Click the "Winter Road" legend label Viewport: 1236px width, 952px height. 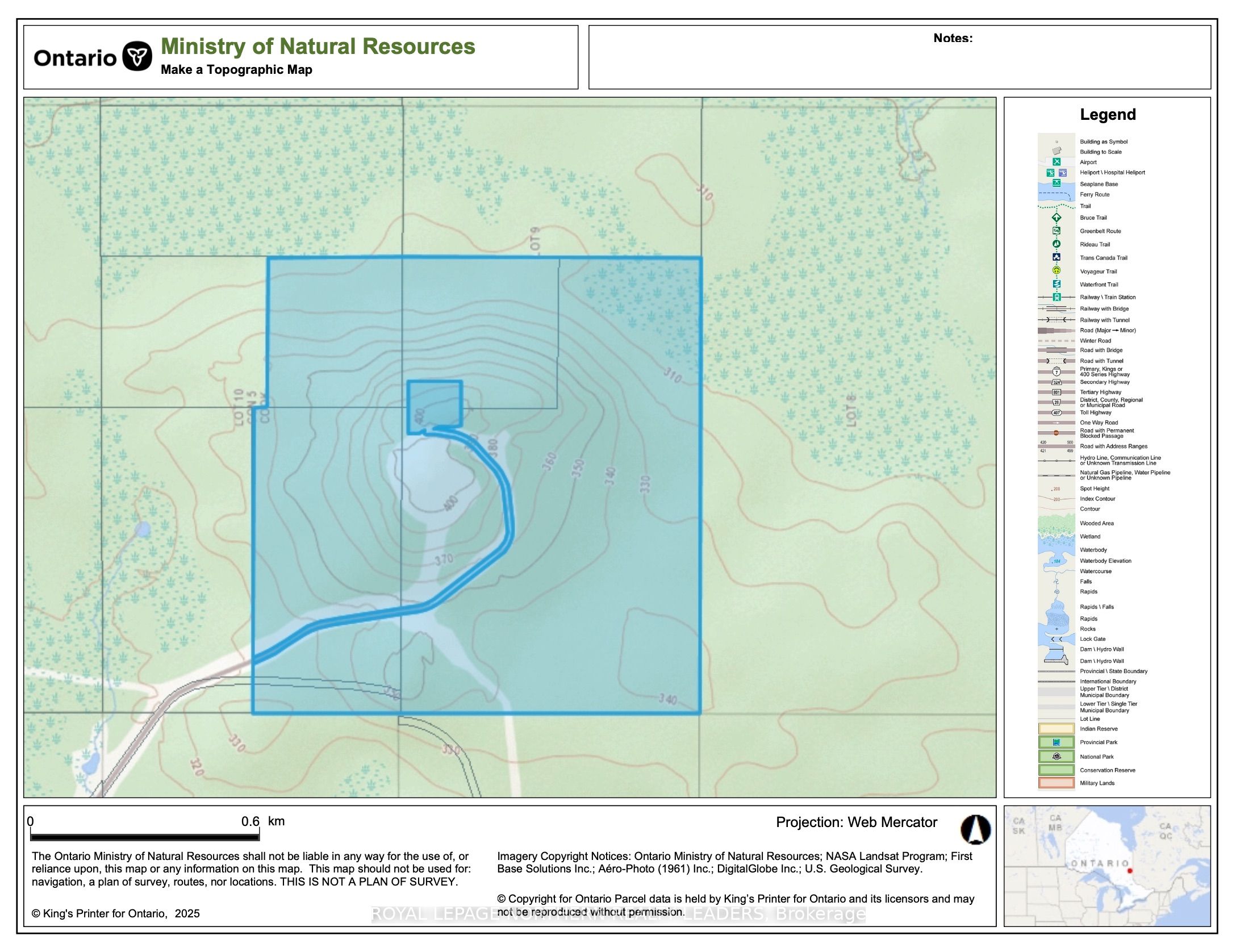click(1095, 341)
